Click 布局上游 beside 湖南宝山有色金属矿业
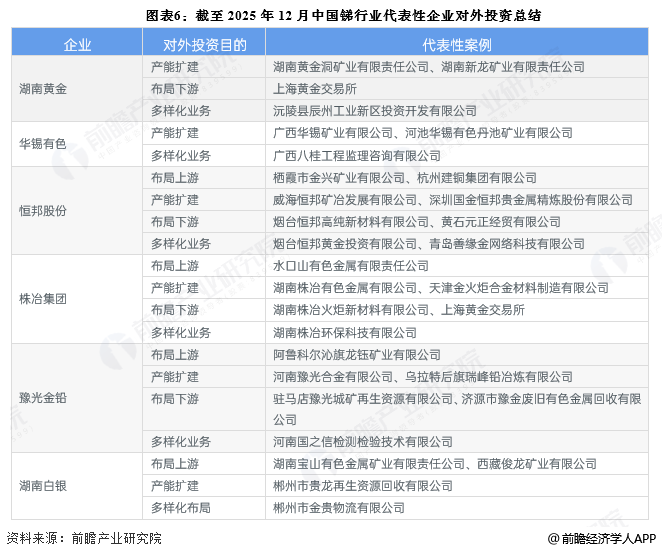Screen dimensions: 662x550 click(x=204, y=464)
